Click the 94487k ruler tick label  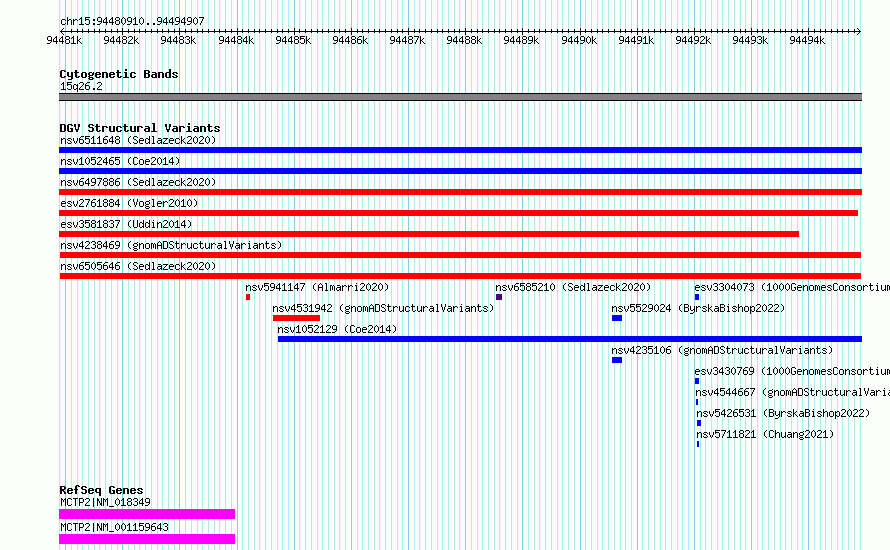407,40
